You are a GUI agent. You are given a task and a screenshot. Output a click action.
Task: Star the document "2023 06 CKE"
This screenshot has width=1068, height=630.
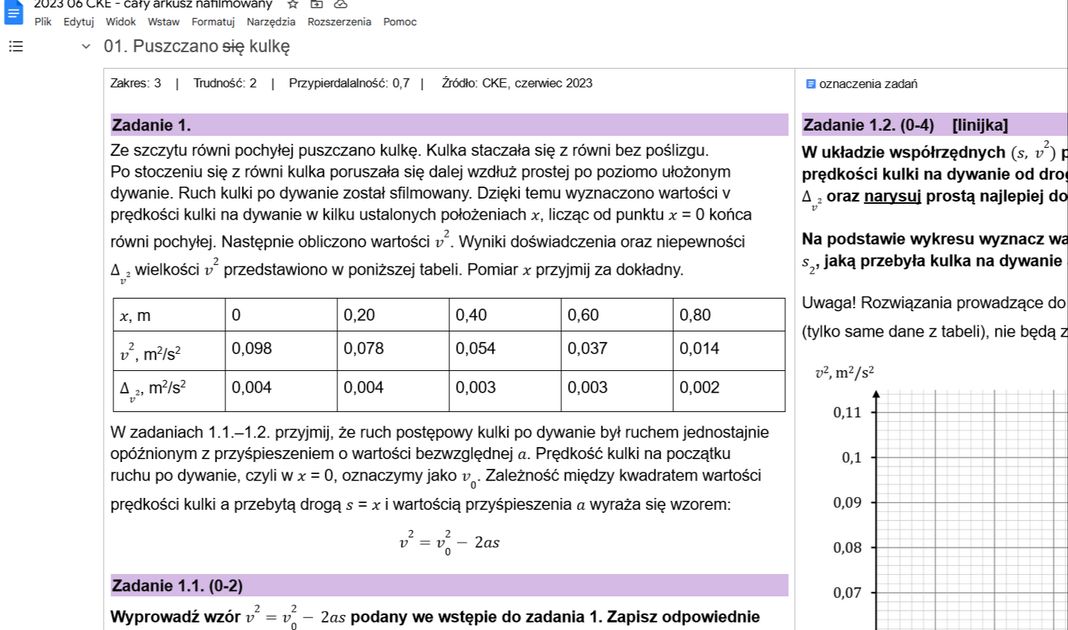click(x=290, y=4)
